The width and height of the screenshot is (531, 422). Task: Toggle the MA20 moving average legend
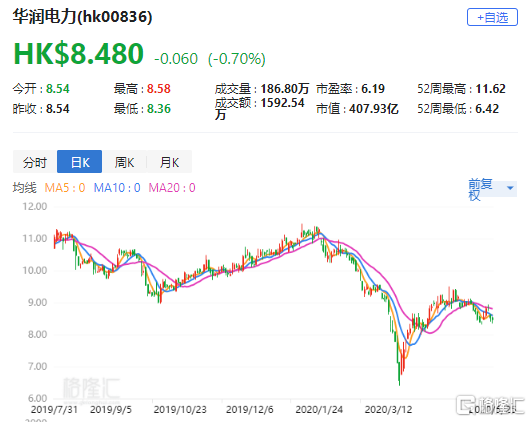172,188
